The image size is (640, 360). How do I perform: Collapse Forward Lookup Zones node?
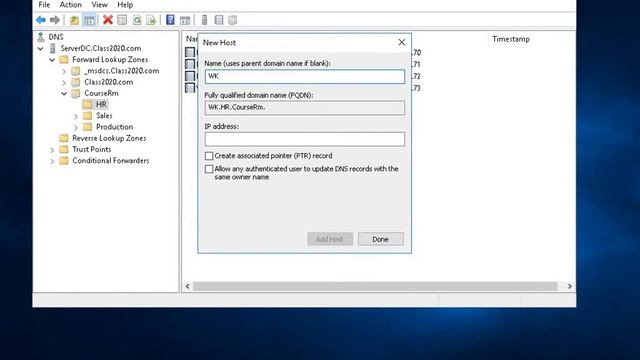coord(52,60)
